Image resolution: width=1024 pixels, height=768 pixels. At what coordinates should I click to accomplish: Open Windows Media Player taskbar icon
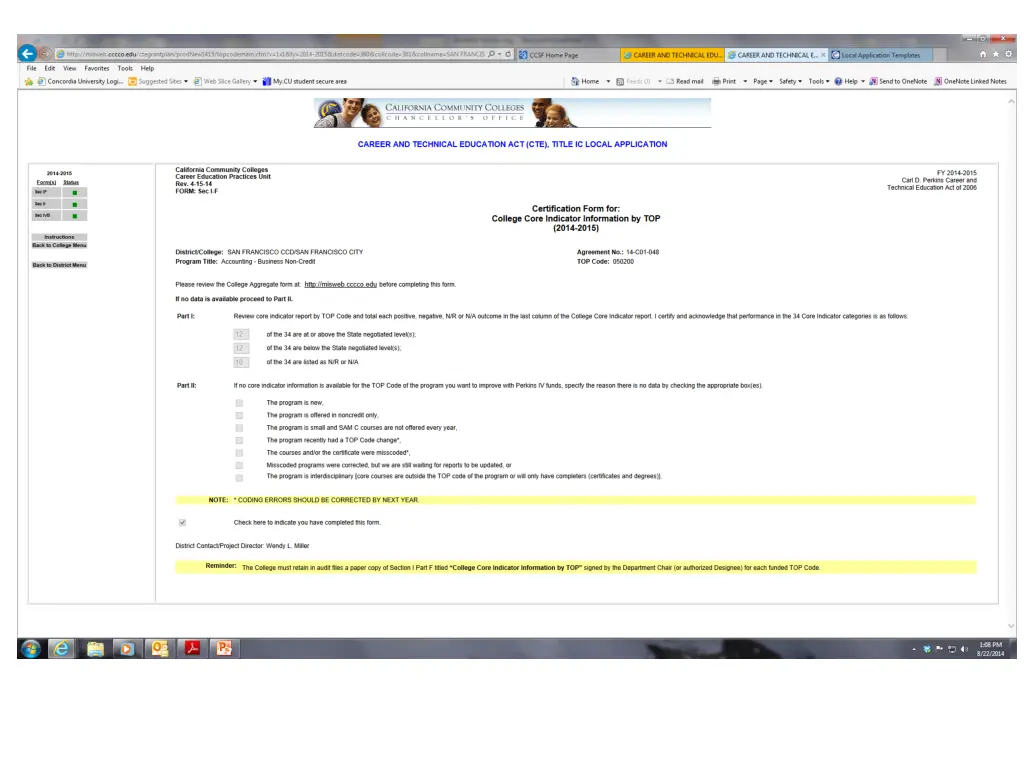127,648
